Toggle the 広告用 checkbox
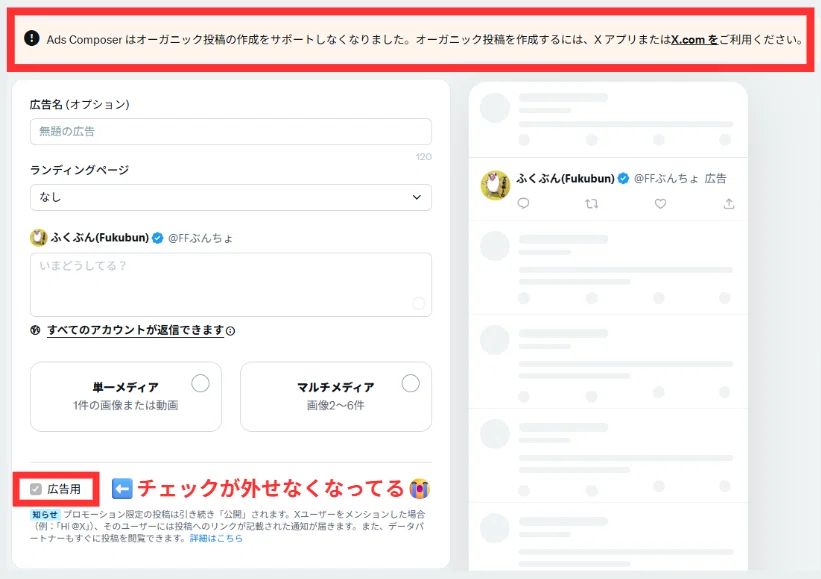Image resolution: width=821 pixels, height=579 pixels. [x=36, y=489]
